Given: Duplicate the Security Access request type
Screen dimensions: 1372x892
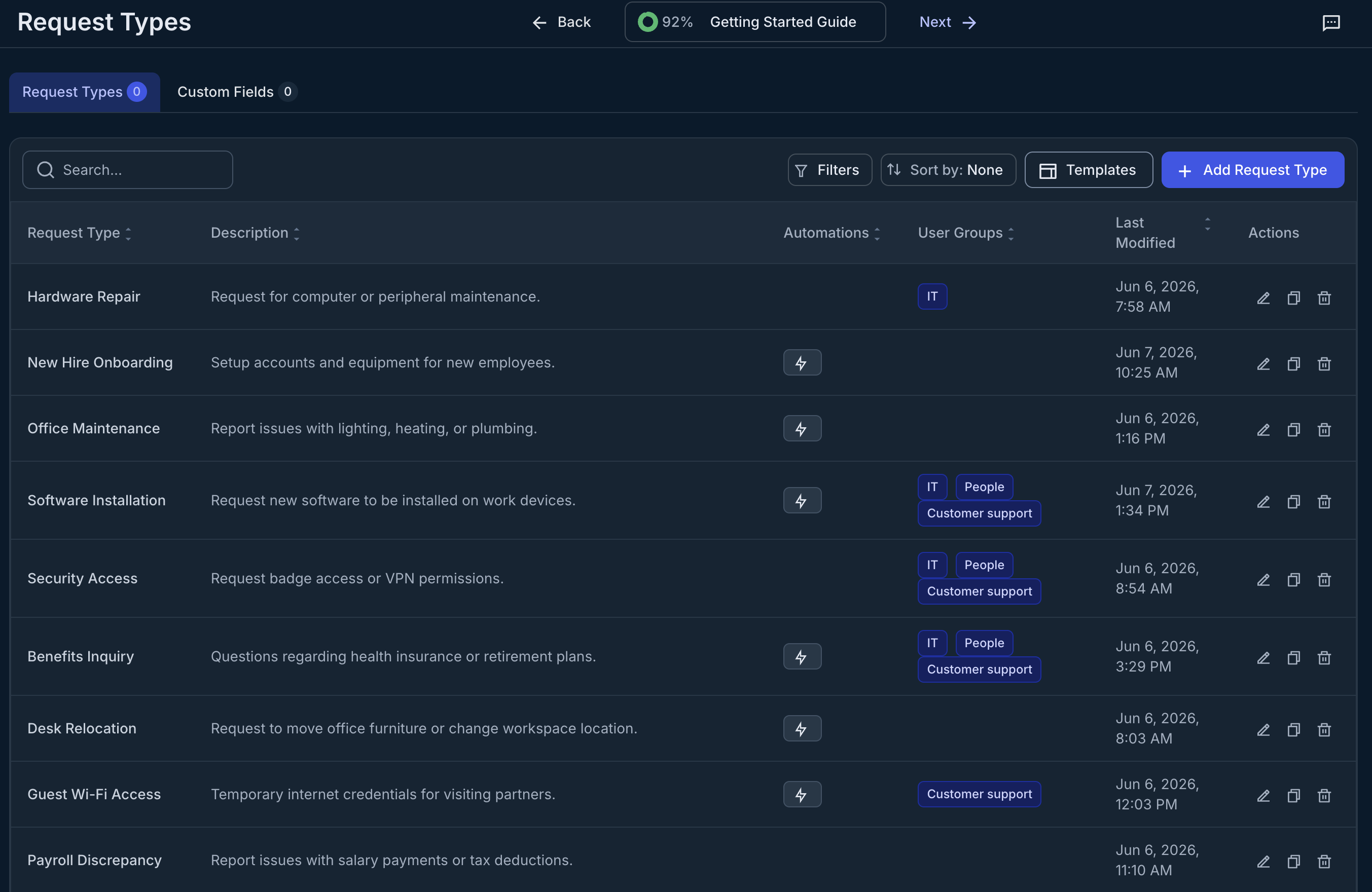Looking at the screenshot, I should click(x=1293, y=579).
